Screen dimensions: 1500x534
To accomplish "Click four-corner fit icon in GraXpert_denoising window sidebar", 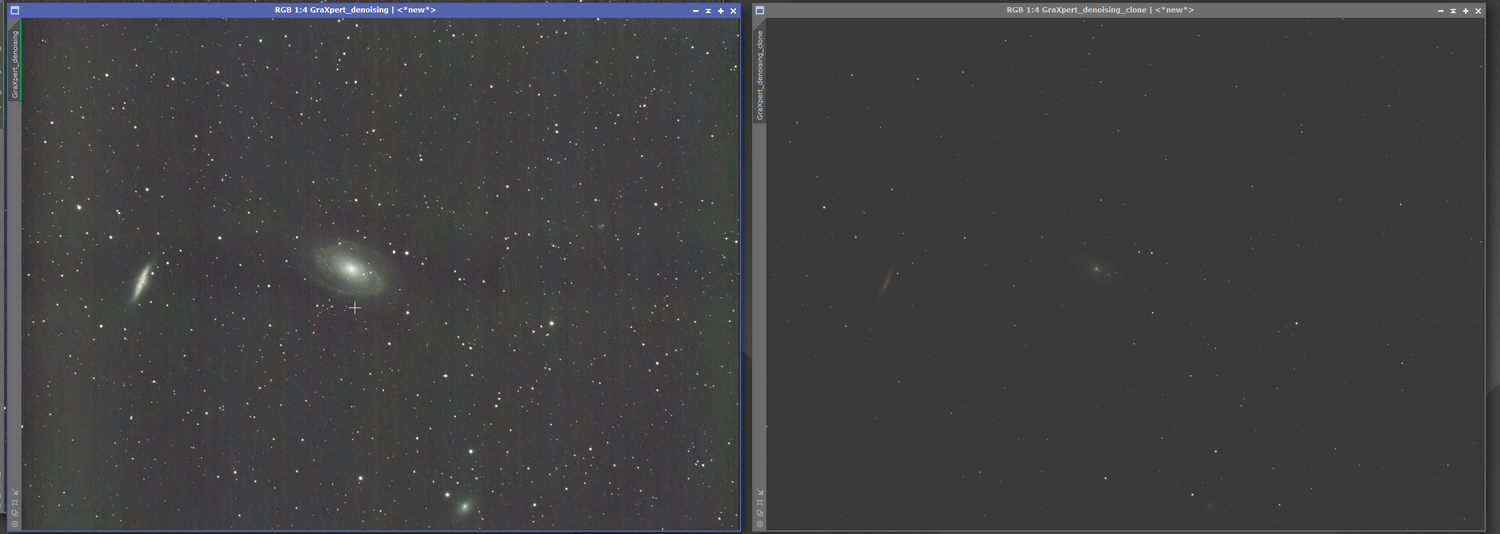I will point(15,502).
